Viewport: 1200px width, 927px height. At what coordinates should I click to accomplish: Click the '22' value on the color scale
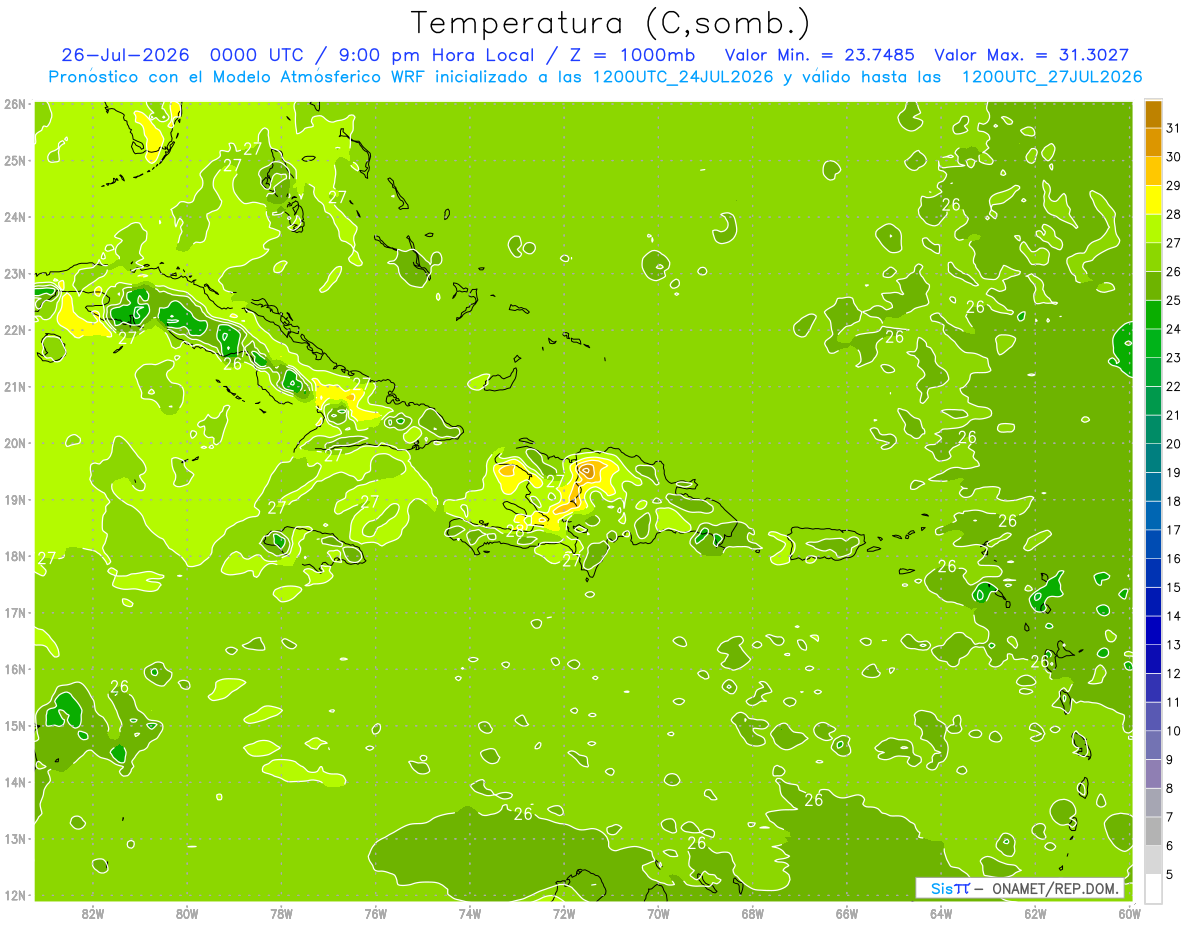(x=1173, y=386)
